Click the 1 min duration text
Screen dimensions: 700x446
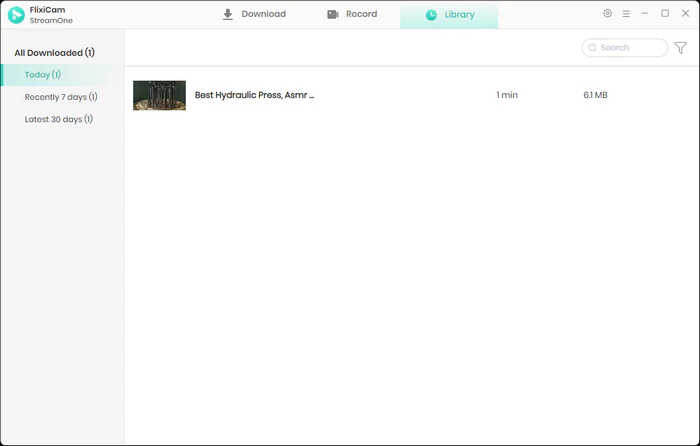coord(507,95)
